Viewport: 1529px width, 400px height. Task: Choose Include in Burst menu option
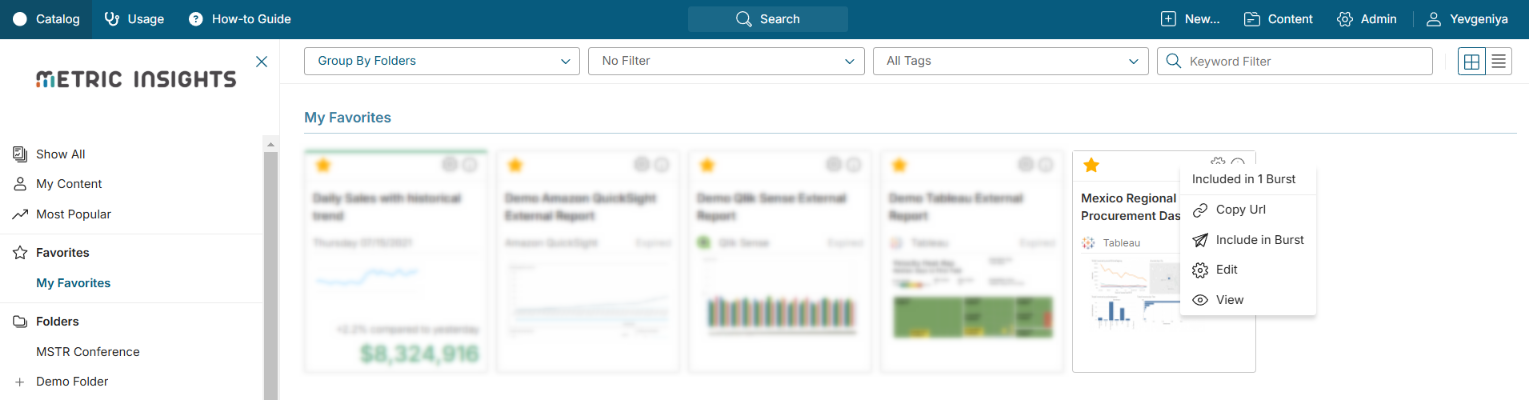point(1259,240)
